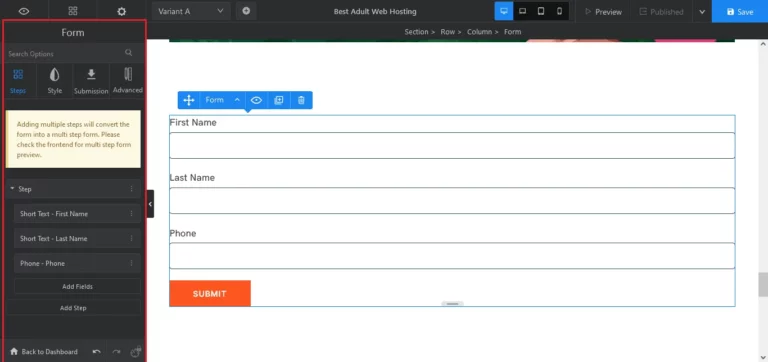Click the move handle icon on form toolbar
Image resolution: width=768 pixels, height=362 pixels.
189,100
